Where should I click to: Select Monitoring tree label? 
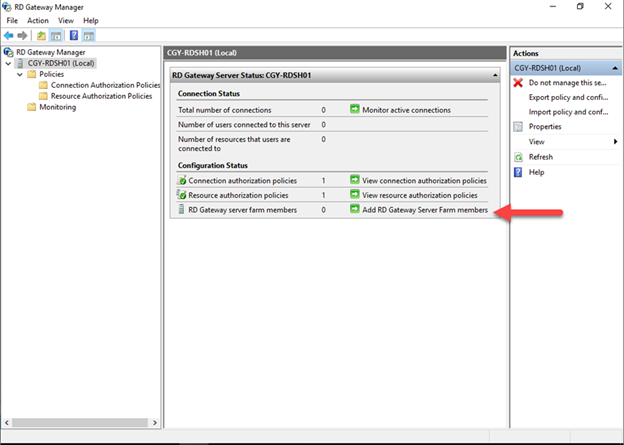57,107
